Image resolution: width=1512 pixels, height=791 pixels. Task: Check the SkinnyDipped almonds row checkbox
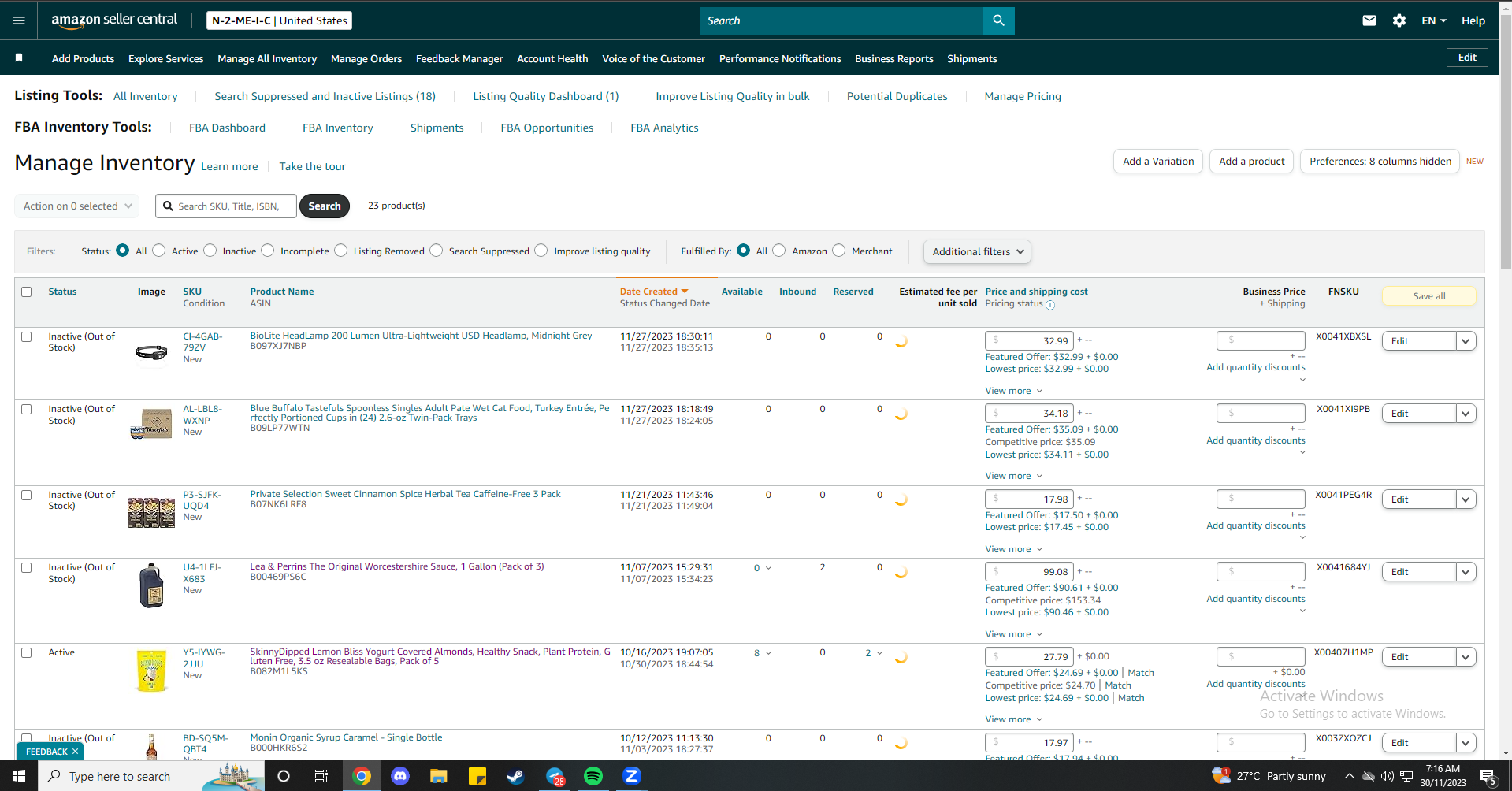[x=27, y=652]
